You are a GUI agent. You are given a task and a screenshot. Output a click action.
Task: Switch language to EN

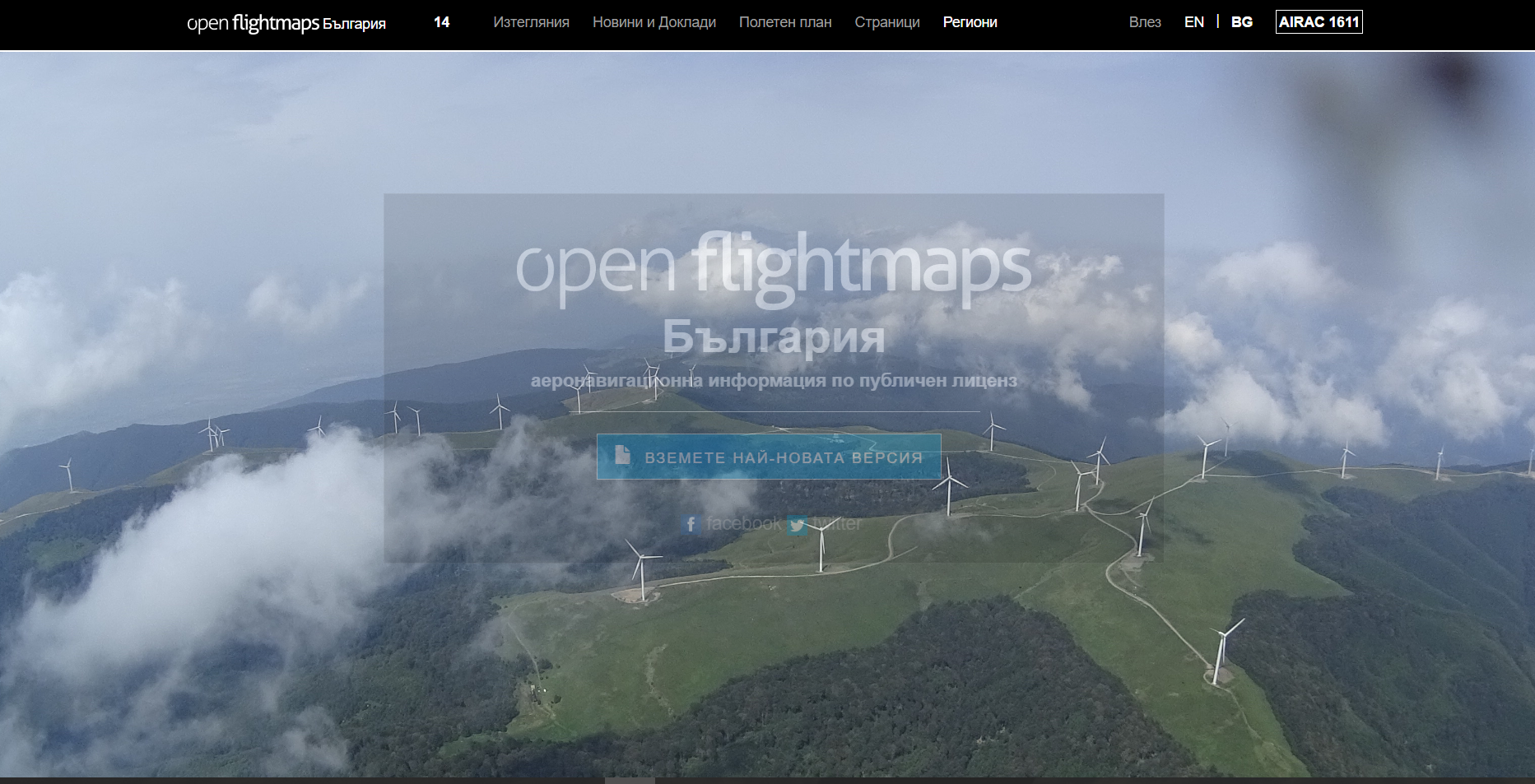tap(1193, 22)
